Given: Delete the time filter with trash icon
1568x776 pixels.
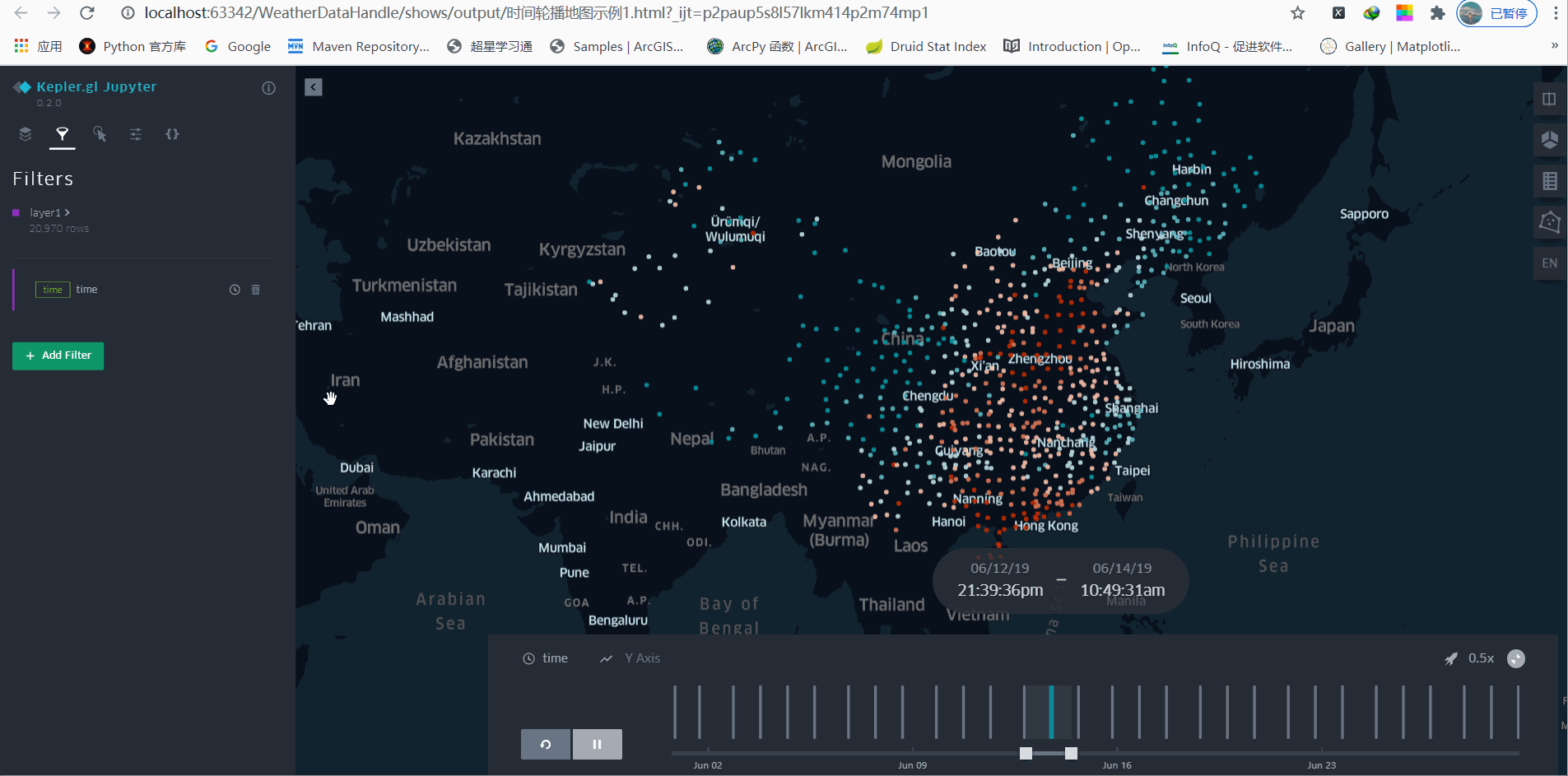Looking at the screenshot, I should point(256,290).
